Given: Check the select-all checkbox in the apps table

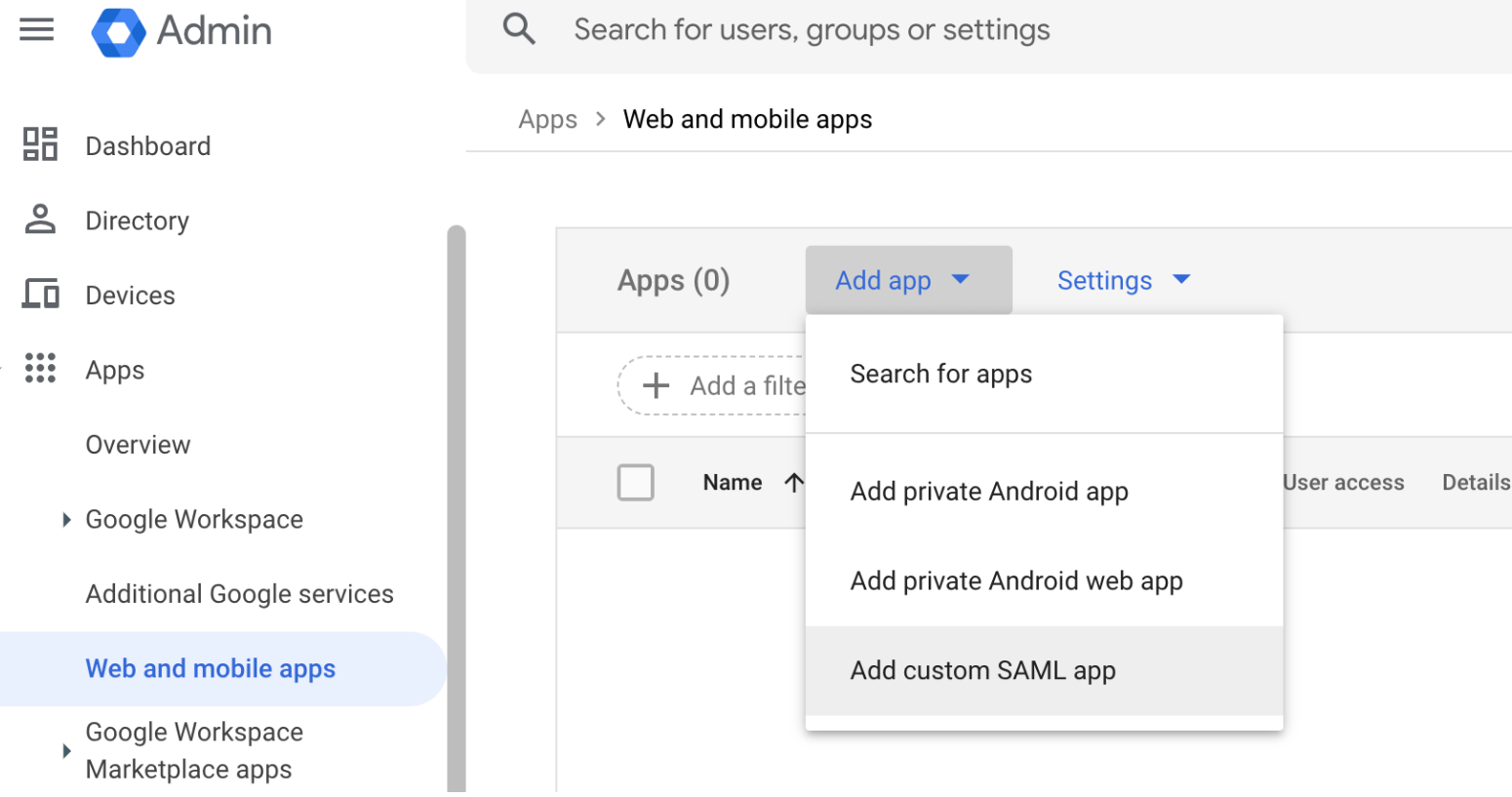Looking at the screenshot, I should (x=635, y=481).
